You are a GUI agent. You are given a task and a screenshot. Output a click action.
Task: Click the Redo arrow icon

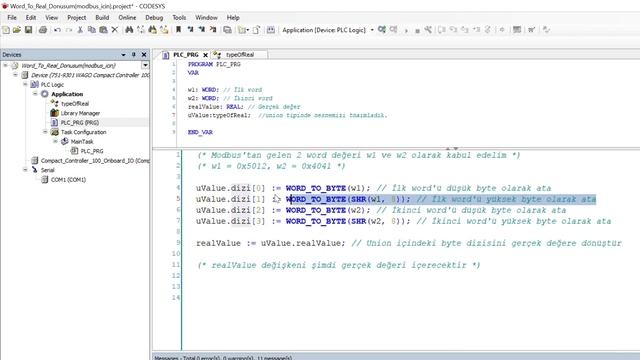69,30
